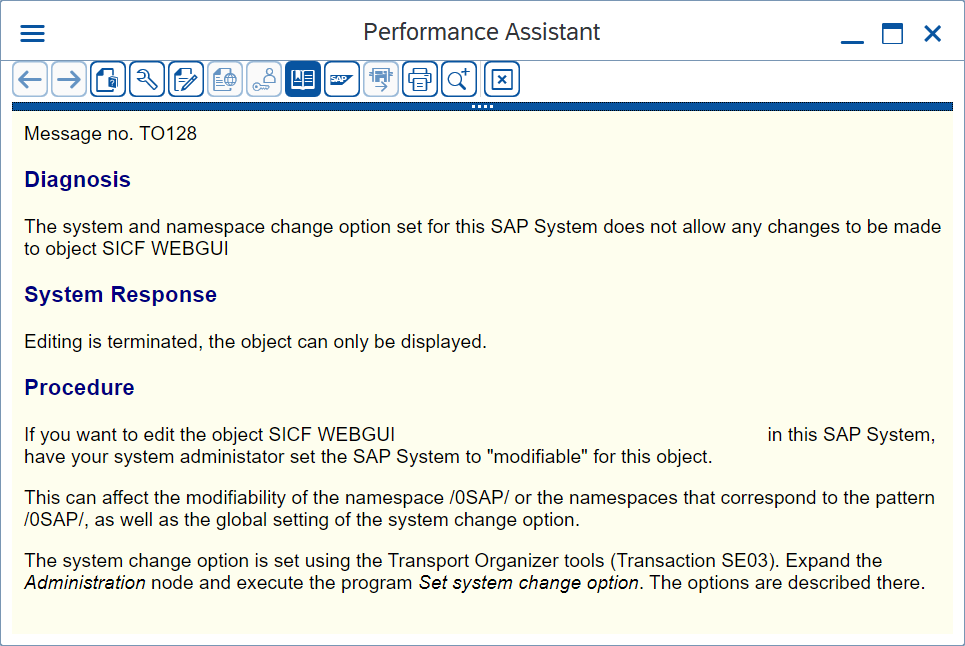Open Technical Information wrench icon

click(x=147, y=79)
